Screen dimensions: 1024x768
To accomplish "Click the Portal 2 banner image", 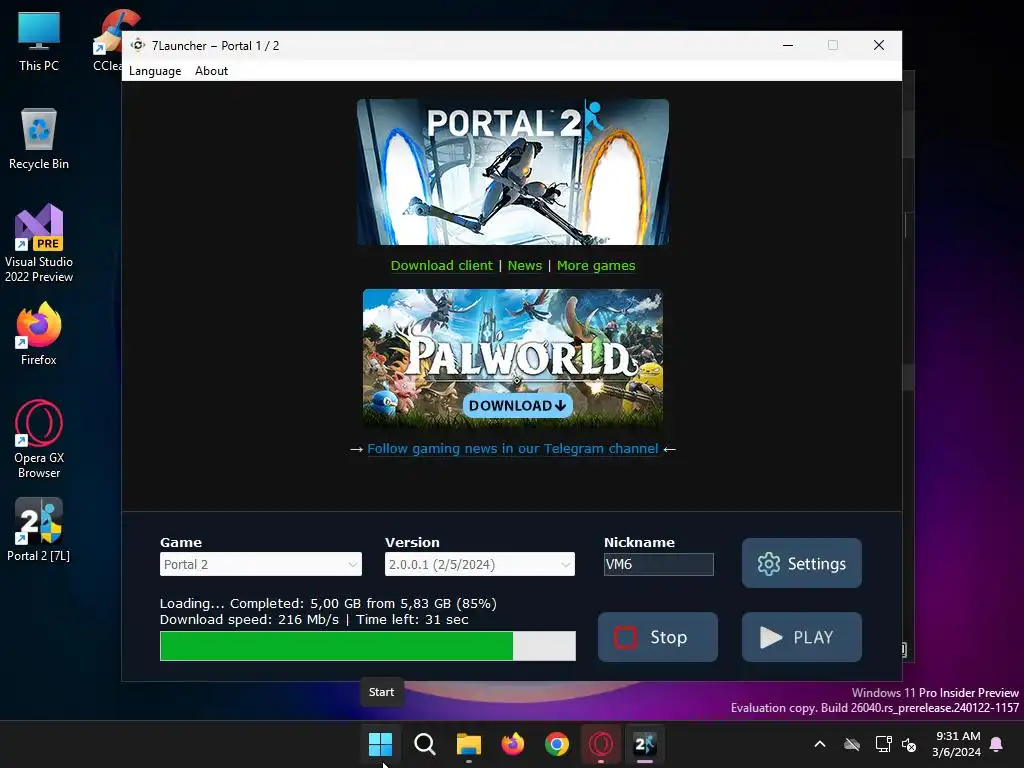I will [513, 172].
